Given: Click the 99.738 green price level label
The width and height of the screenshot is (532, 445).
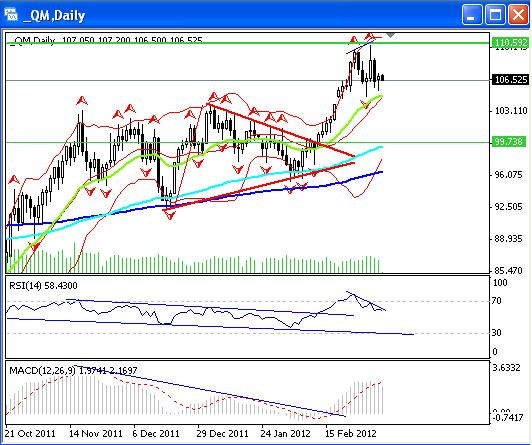Looking at the screenshot, I should pyautogui.click(x=509, y=141).
